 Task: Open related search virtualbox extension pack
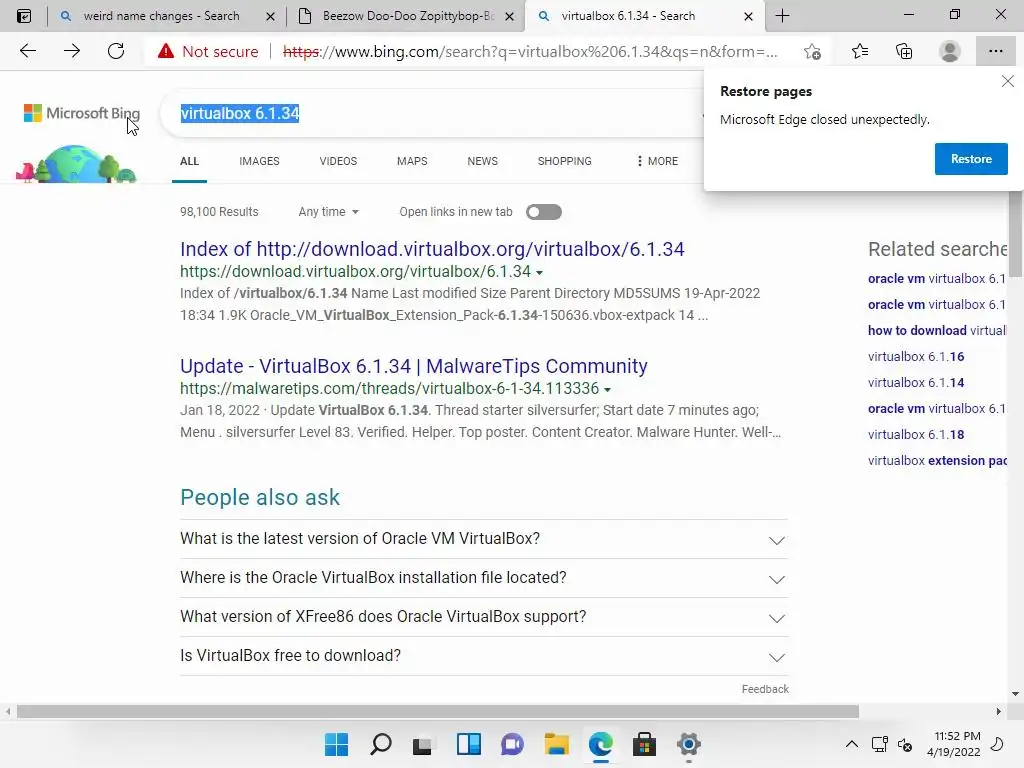pos(937,460)
